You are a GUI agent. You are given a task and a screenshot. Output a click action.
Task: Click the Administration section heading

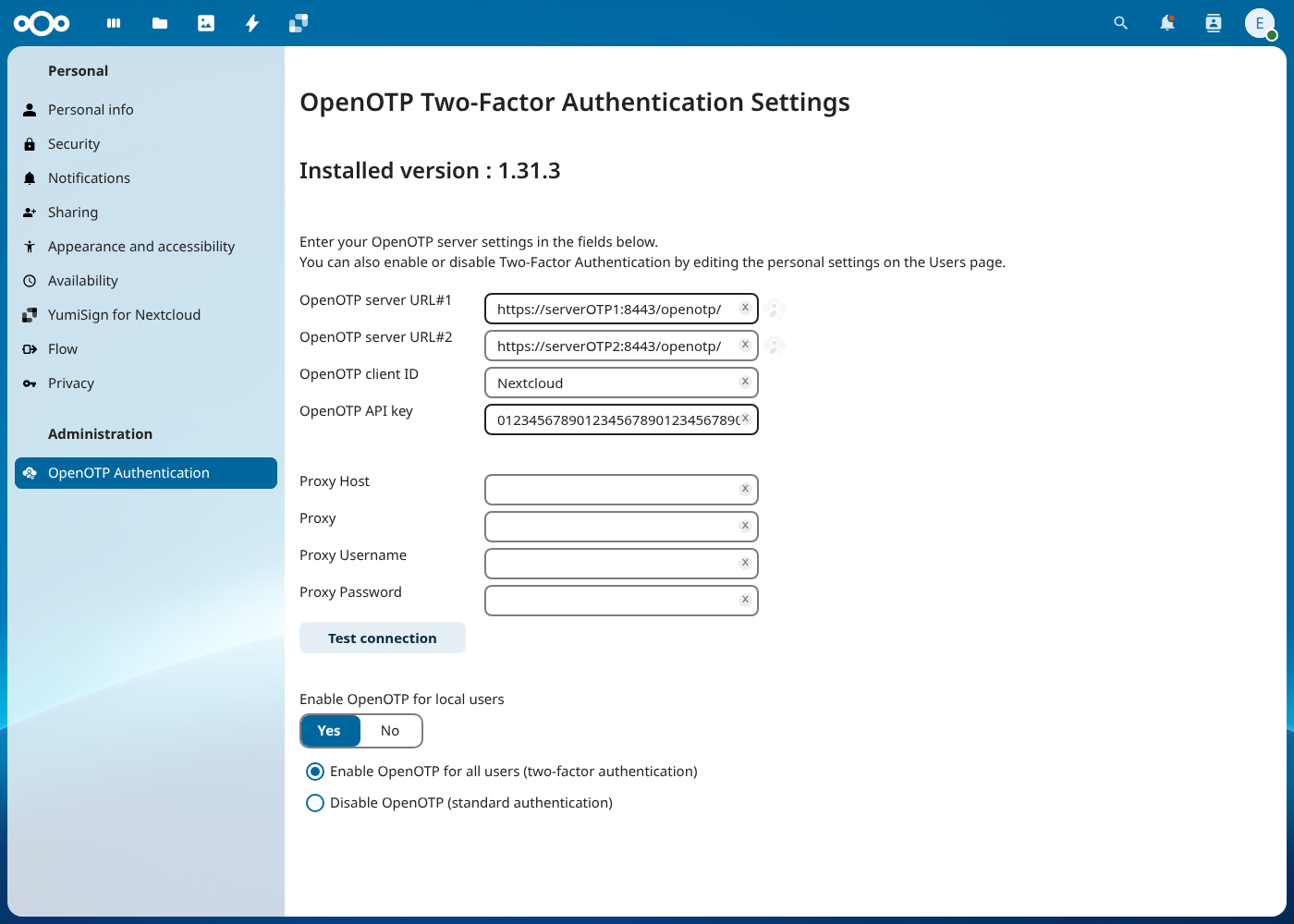pyautogui.click(x=100, y=434)
